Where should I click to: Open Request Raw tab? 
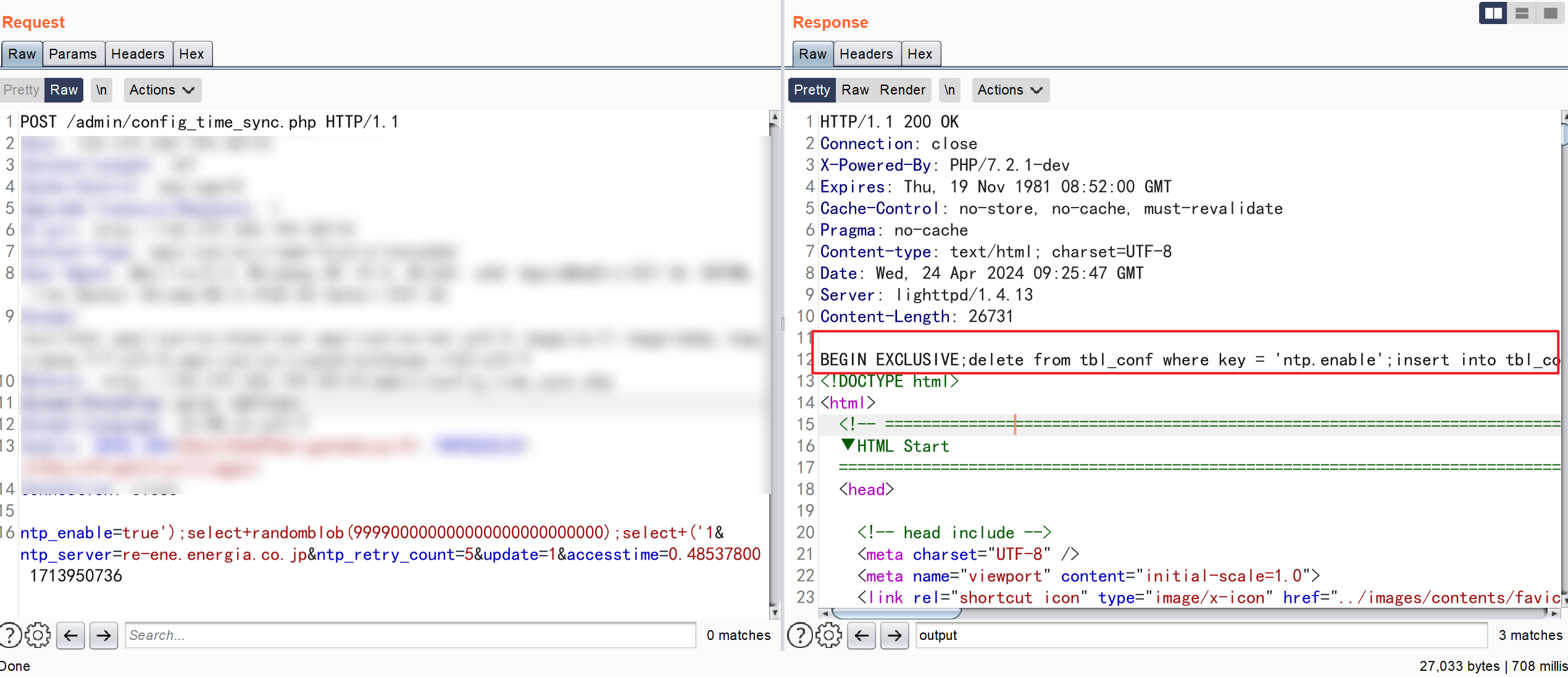(22, 54)
